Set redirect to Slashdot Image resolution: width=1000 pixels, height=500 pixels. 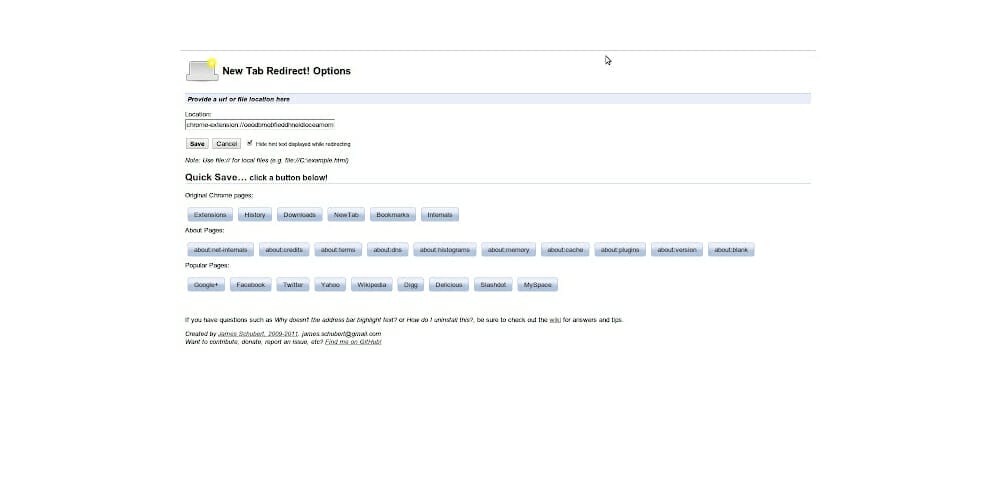tap(494, 285)
